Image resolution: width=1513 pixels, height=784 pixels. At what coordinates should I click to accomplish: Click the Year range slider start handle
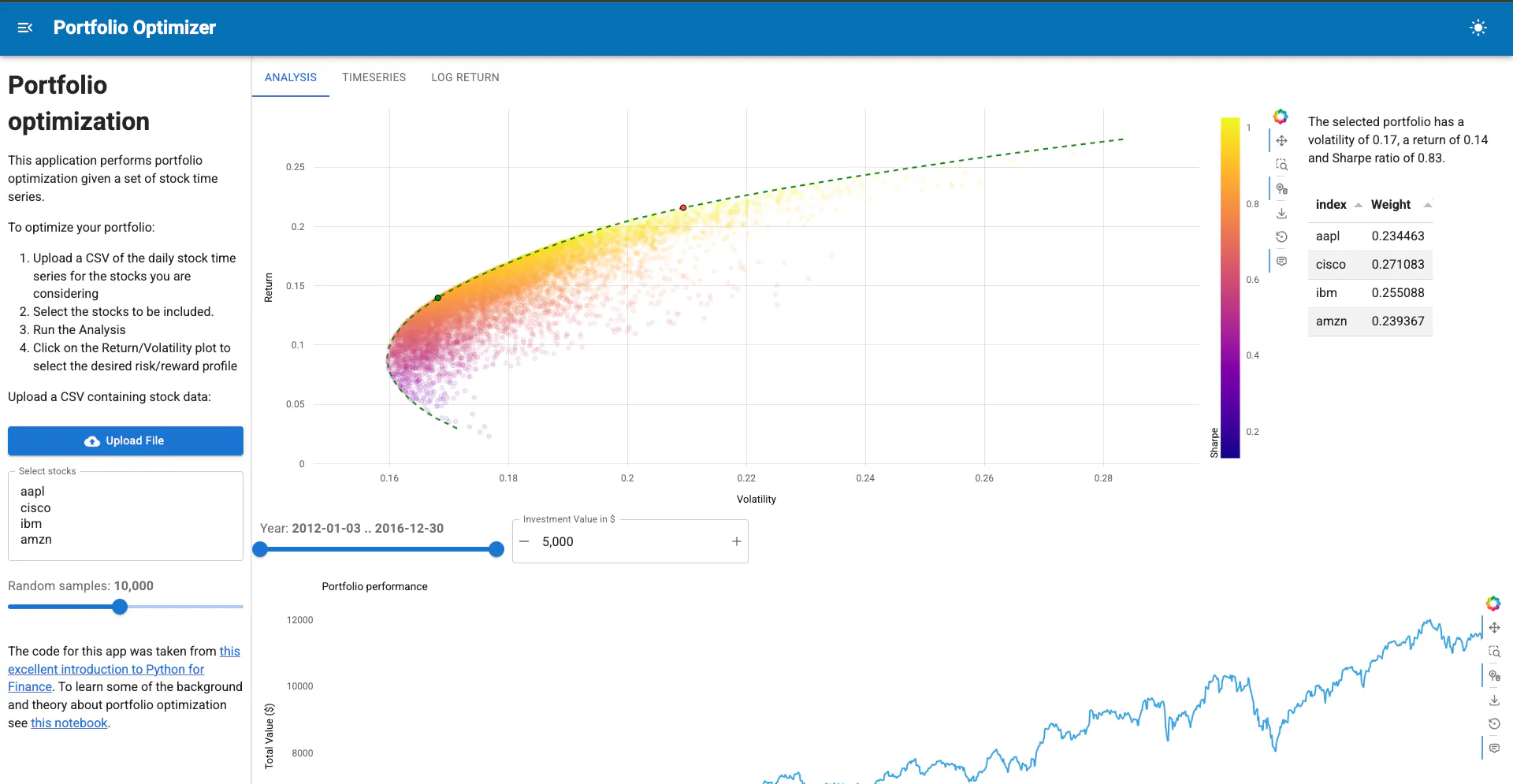260,549
